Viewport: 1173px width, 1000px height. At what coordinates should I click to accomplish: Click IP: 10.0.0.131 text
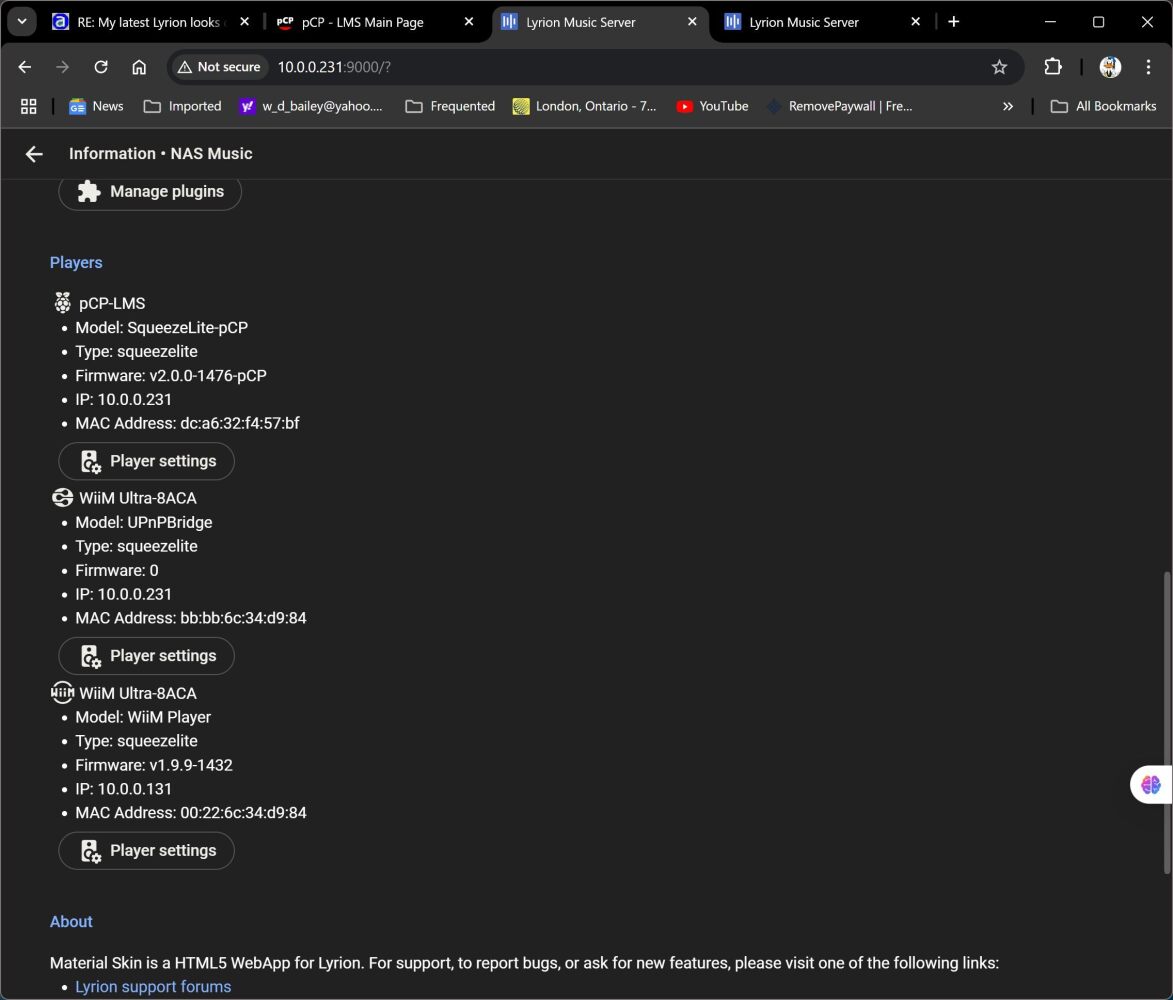point(123,789)
